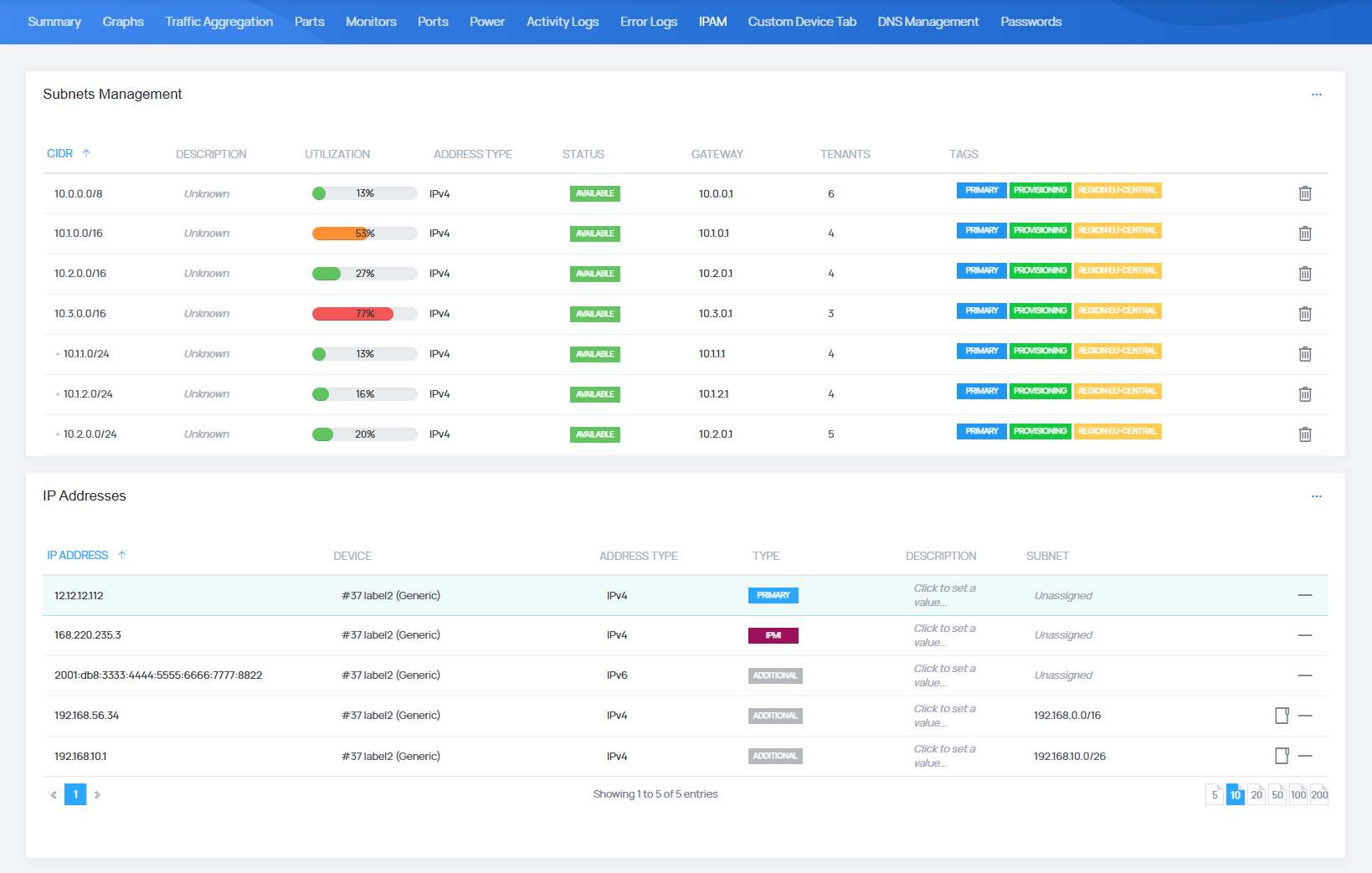This screenshot has height=873, width=1372.
Task: Show 5 entries per page
Action: click(x=1215, y=794)
